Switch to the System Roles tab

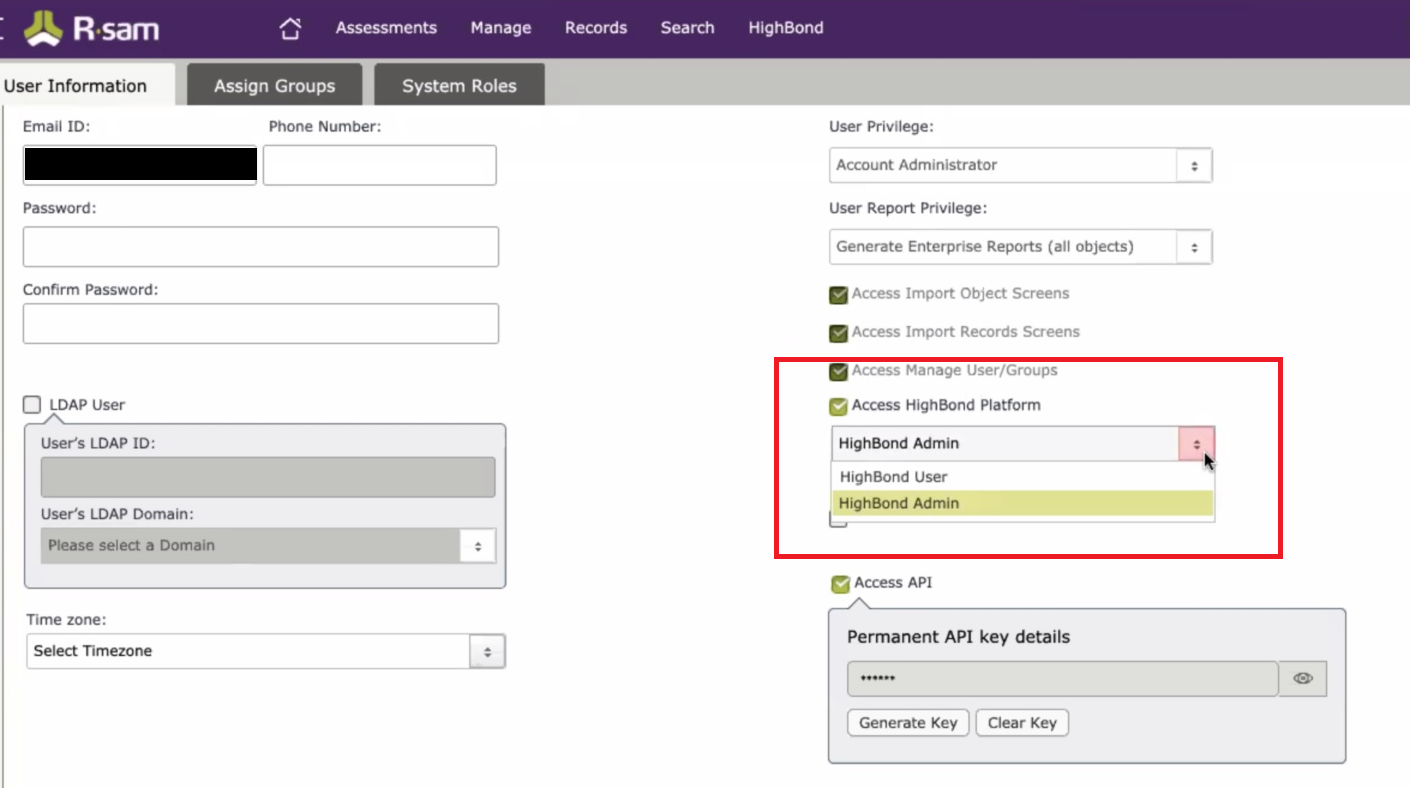point(458,85)
